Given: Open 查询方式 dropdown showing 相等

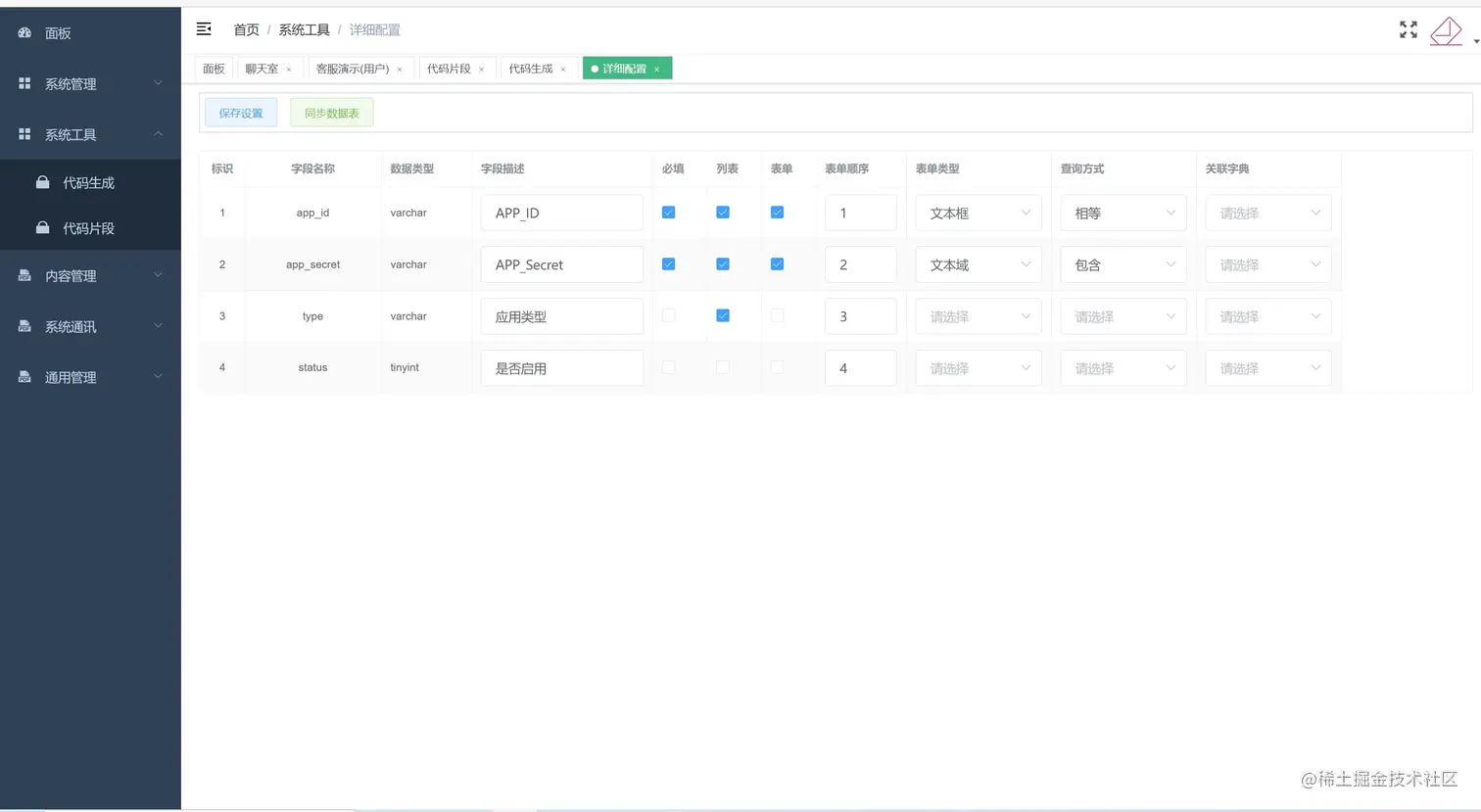Looking at the screenshot, I should 1123,213.
